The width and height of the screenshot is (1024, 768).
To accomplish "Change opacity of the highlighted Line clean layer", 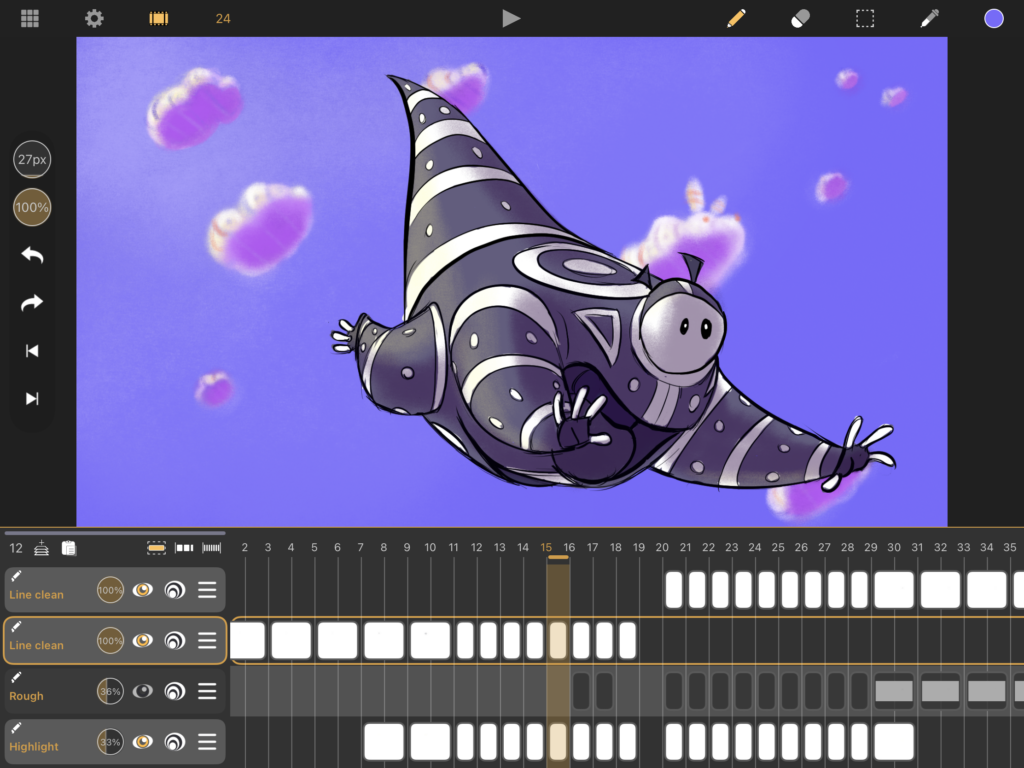I will coord(110,641).
